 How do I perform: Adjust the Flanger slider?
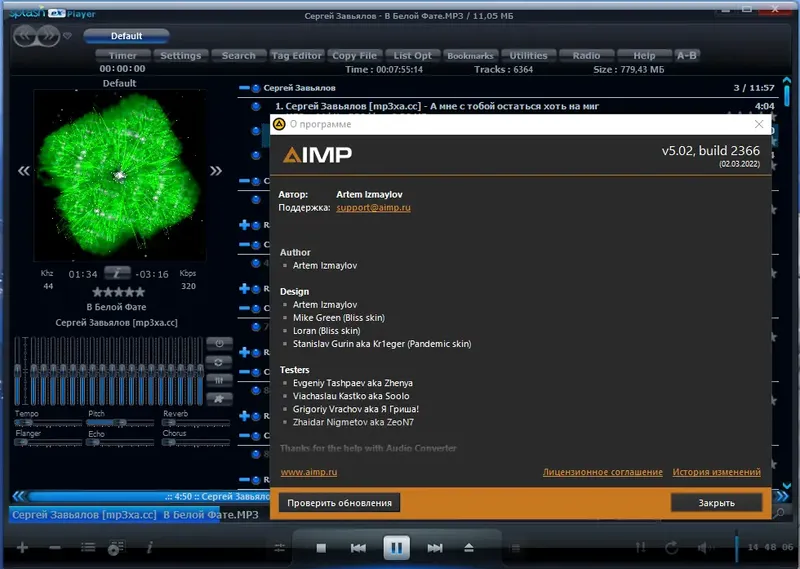coord(48,442)
